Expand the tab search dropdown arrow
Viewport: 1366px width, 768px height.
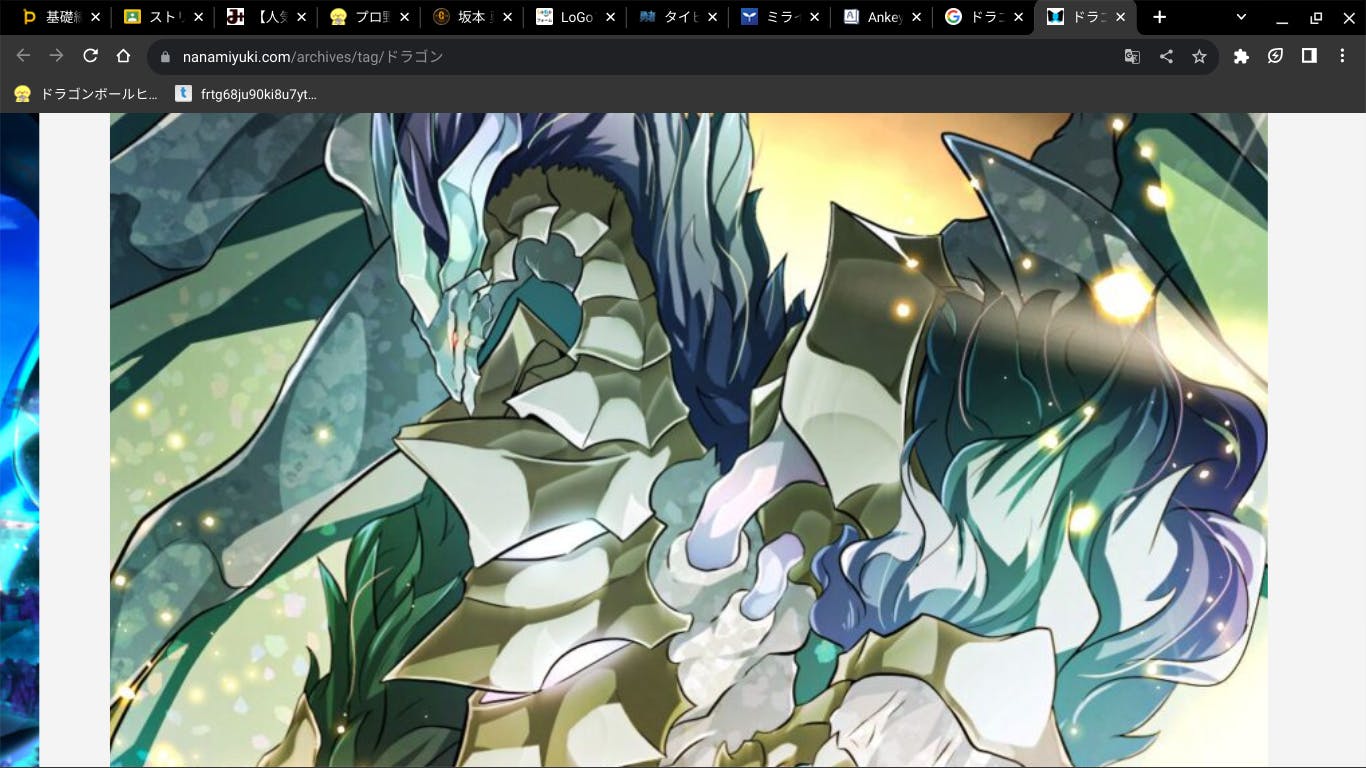coord(1241,17)
